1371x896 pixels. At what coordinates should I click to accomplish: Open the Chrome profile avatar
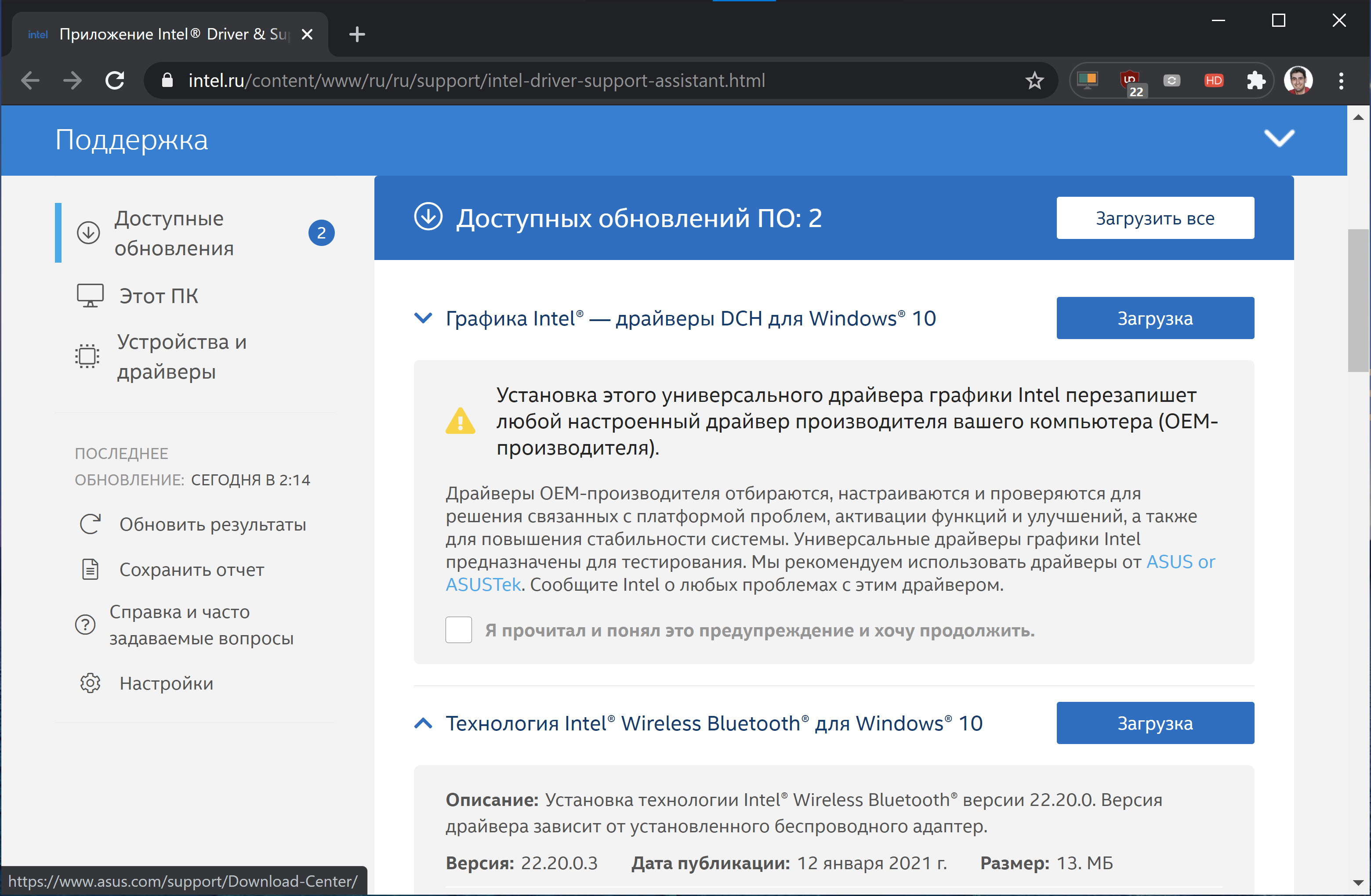[1298, 80]
